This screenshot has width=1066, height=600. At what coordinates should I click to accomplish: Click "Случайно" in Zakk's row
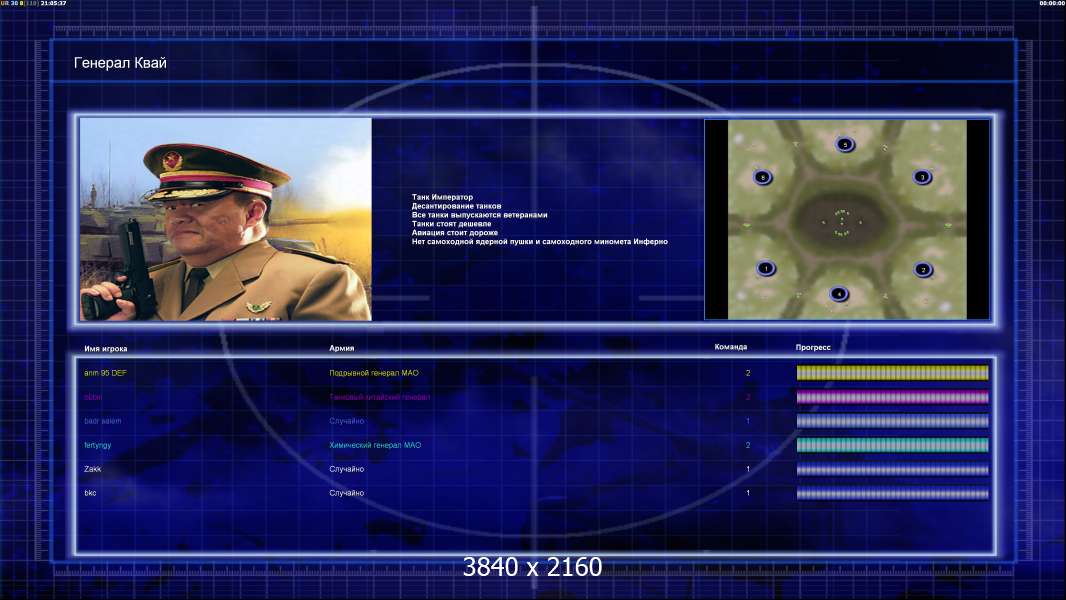click(347, 469)
